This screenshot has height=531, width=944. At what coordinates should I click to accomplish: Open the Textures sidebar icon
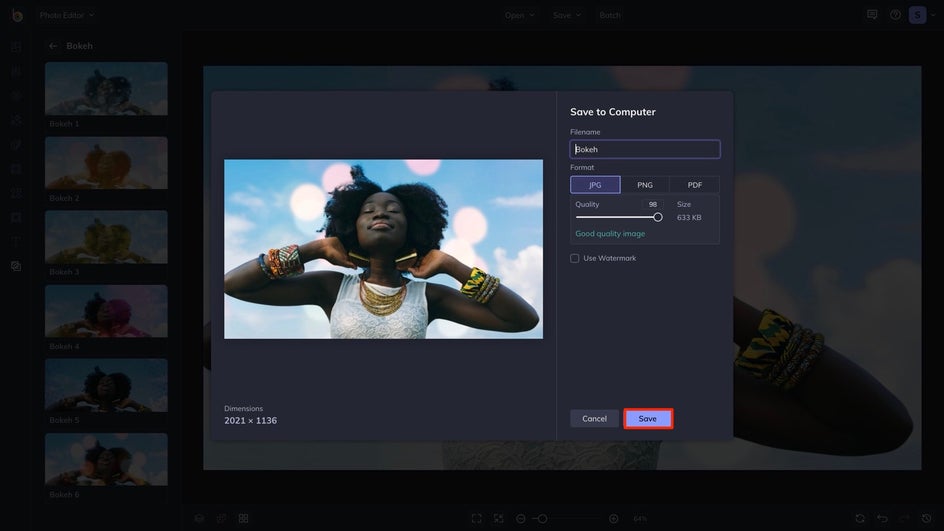pyautogui.click(x=16, y=266)
